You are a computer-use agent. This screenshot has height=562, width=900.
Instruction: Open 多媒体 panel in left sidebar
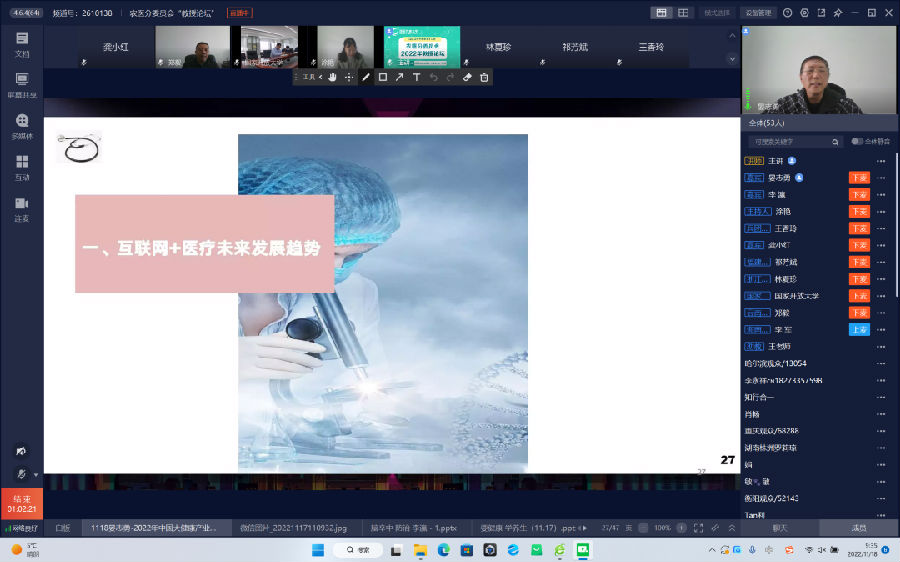pos(22,125)
